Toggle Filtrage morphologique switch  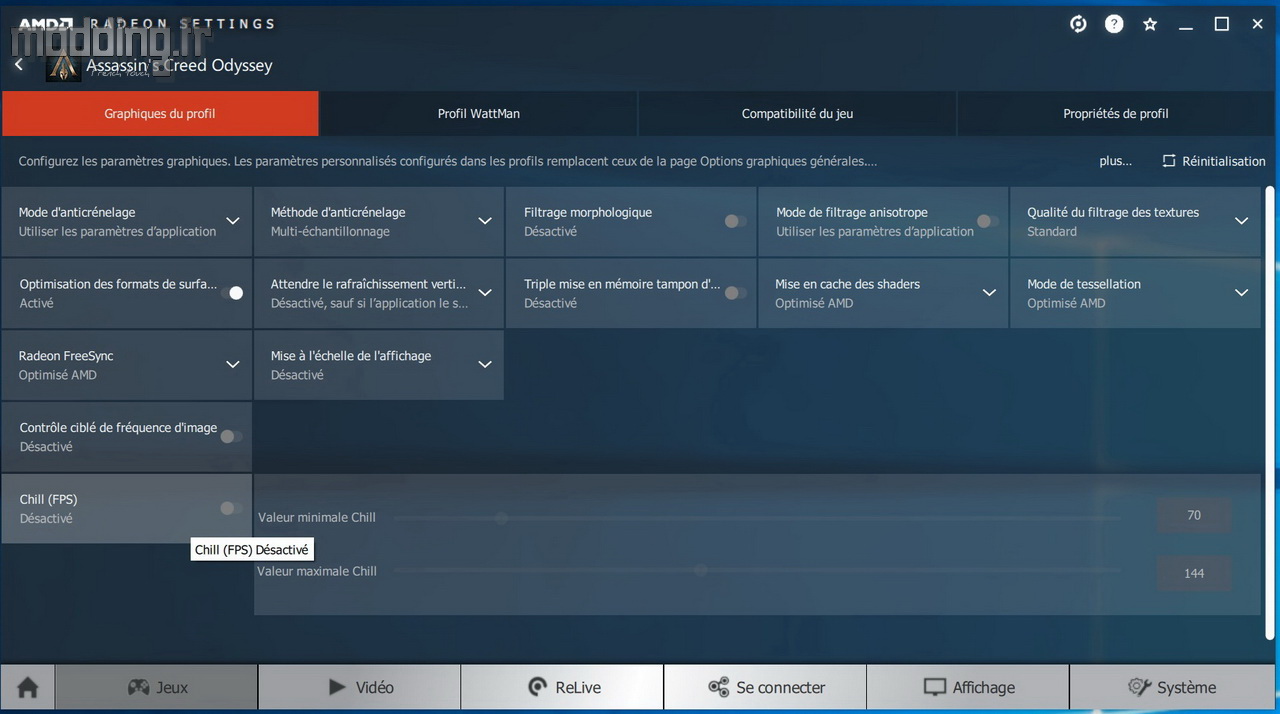735,221
